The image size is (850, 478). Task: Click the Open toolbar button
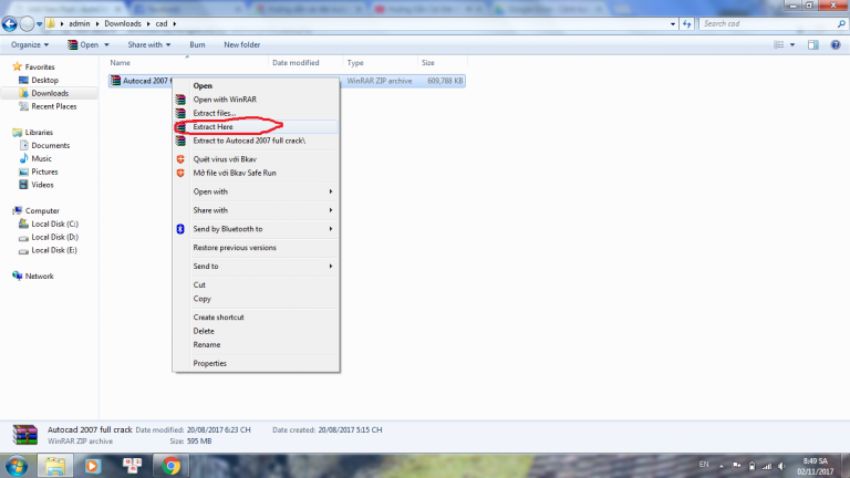(83, 45)
